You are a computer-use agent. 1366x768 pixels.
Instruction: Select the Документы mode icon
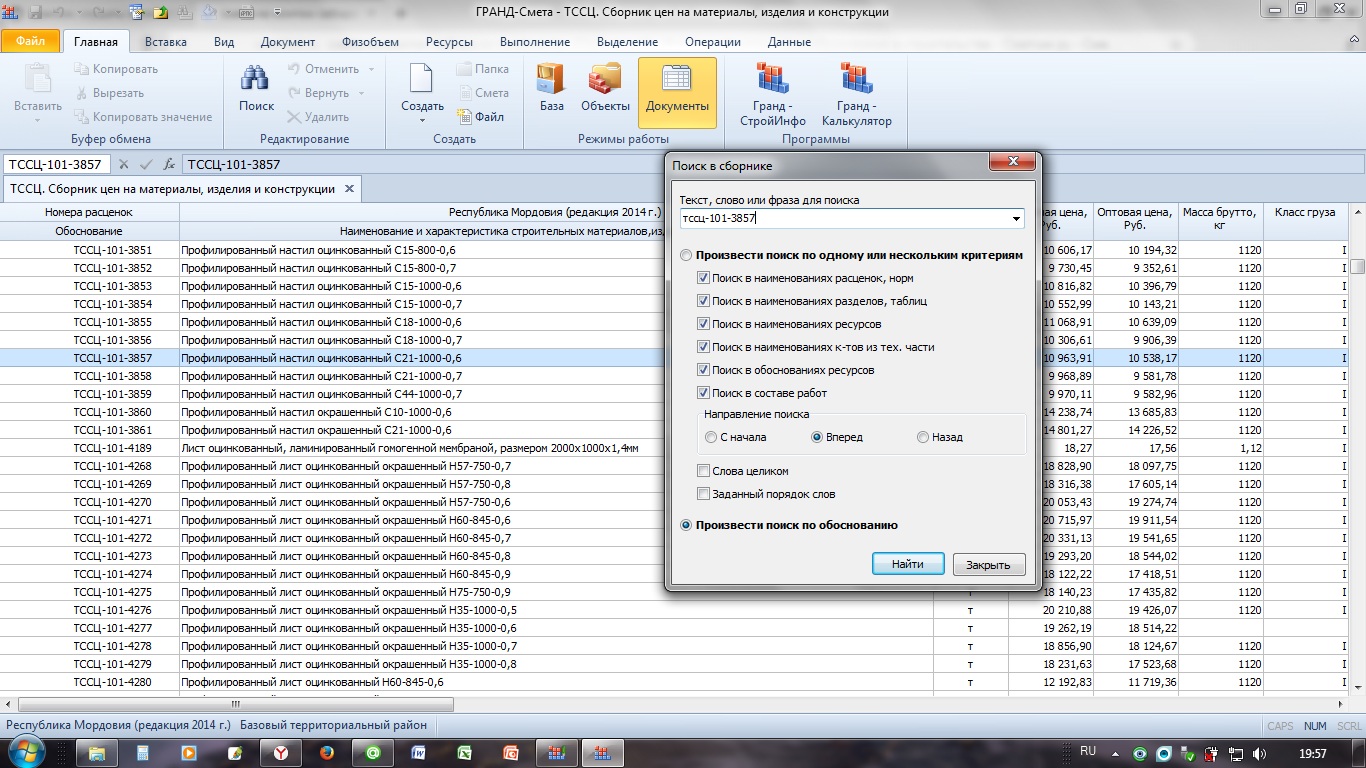coord(677,82)
